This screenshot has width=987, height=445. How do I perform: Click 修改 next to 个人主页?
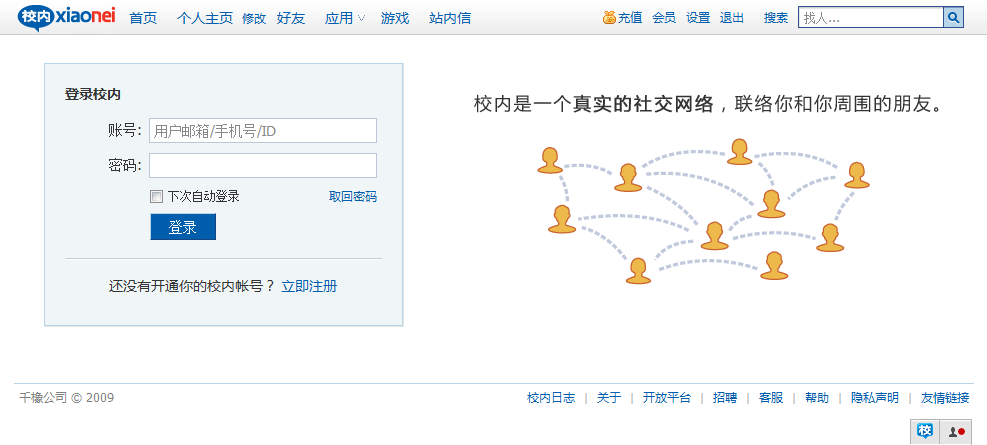tap(254, 18)
